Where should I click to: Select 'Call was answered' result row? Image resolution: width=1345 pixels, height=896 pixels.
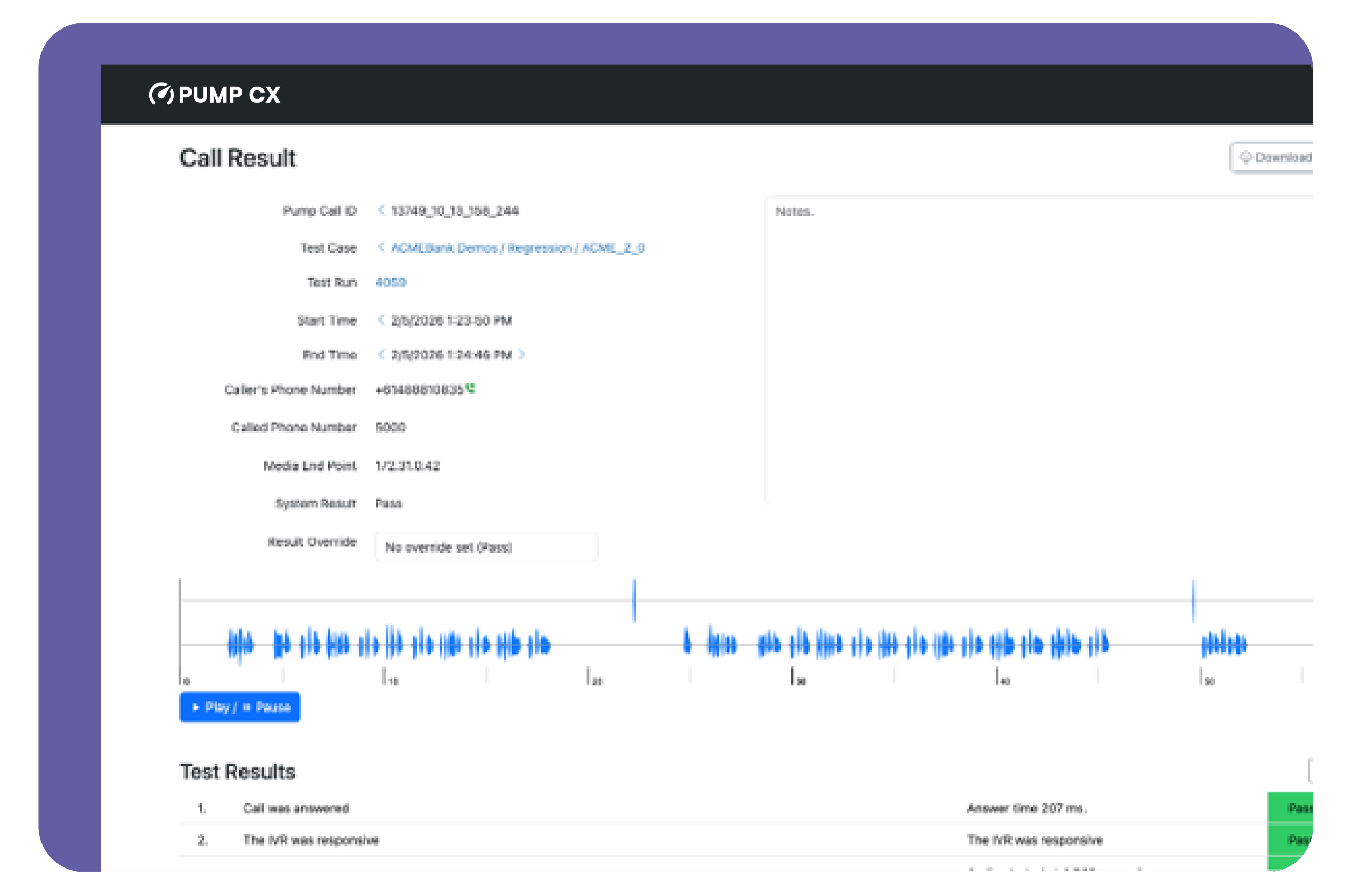[x=296, y=808]
